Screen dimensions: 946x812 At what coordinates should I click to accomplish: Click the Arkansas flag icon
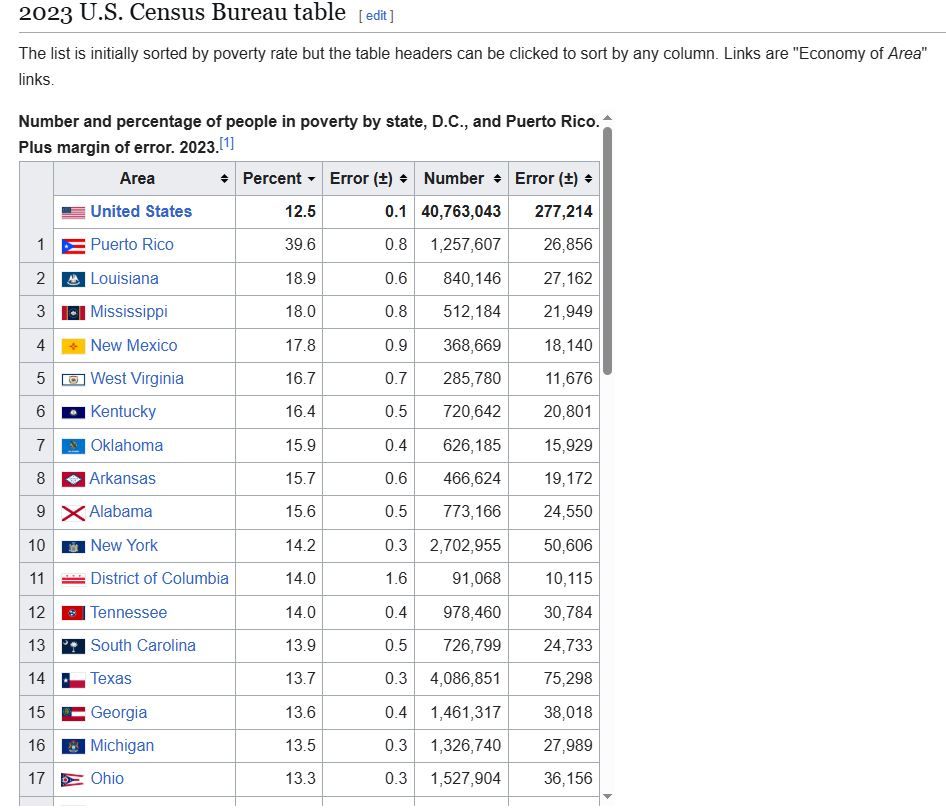click(73, 480)
